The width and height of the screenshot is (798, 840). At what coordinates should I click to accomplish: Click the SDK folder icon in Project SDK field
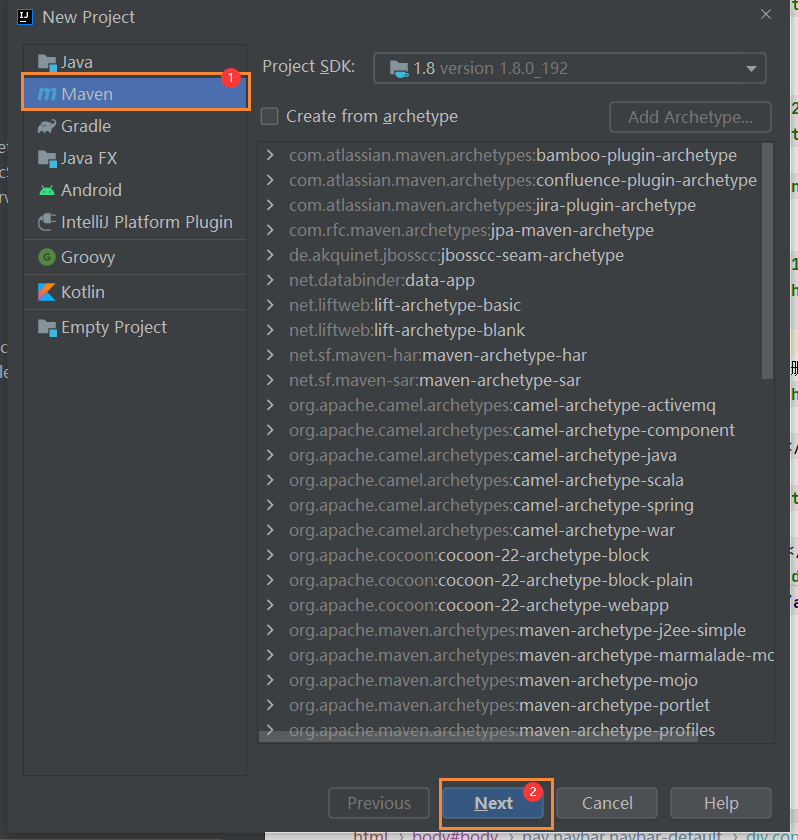[399, 69]
